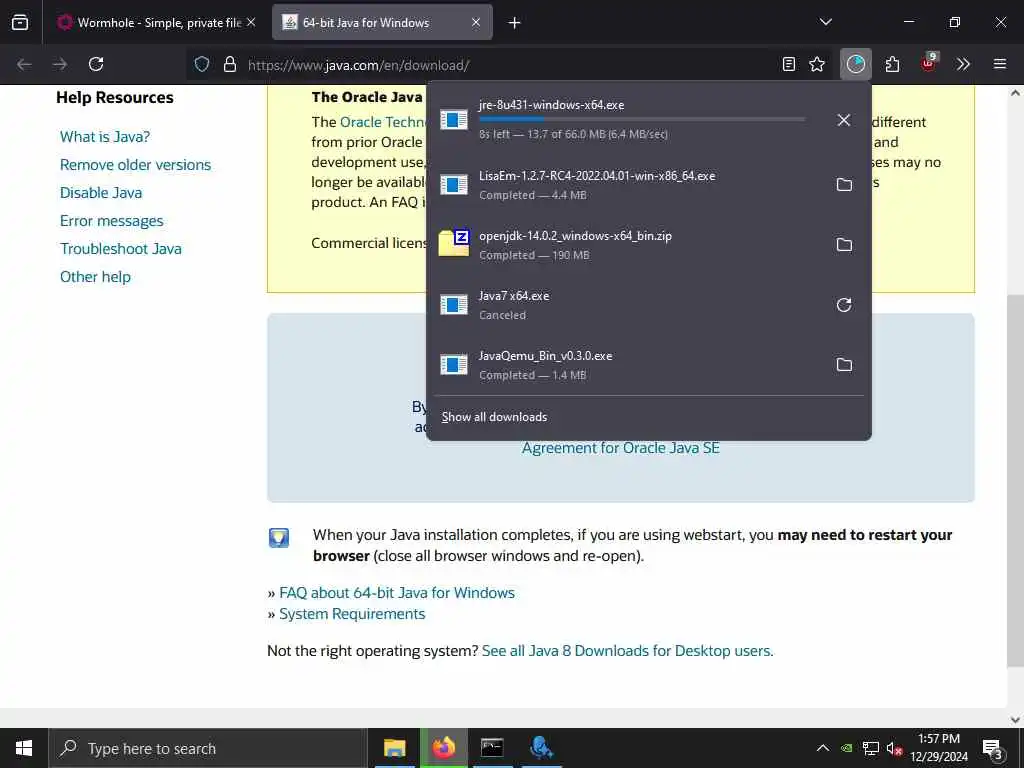The width and height of the screenshot is (1024, 768).
Task: Click the scrollbar up arrow
Action: pos(1015,93)
